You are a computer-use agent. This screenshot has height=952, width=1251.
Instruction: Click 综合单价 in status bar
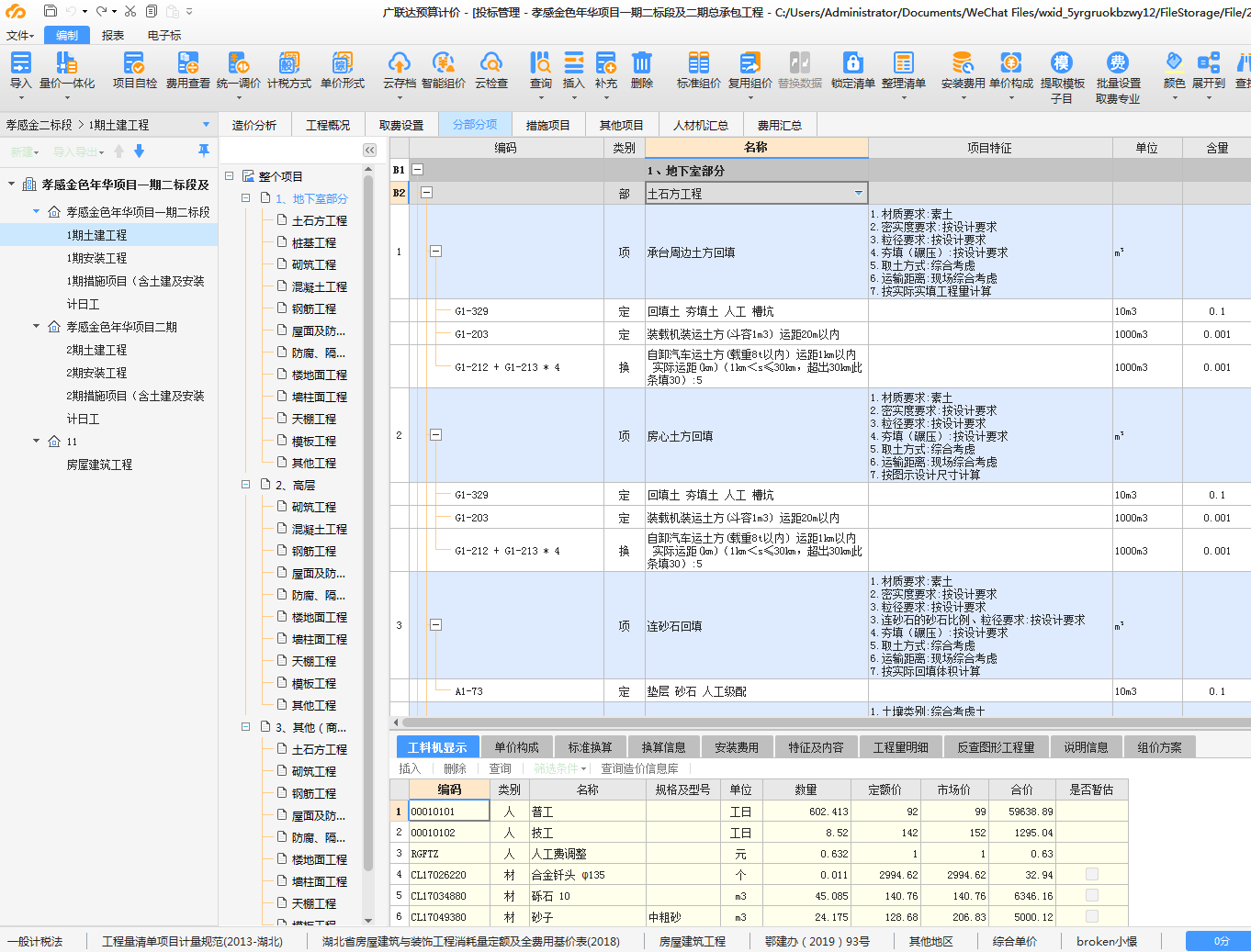point(1014,941)
